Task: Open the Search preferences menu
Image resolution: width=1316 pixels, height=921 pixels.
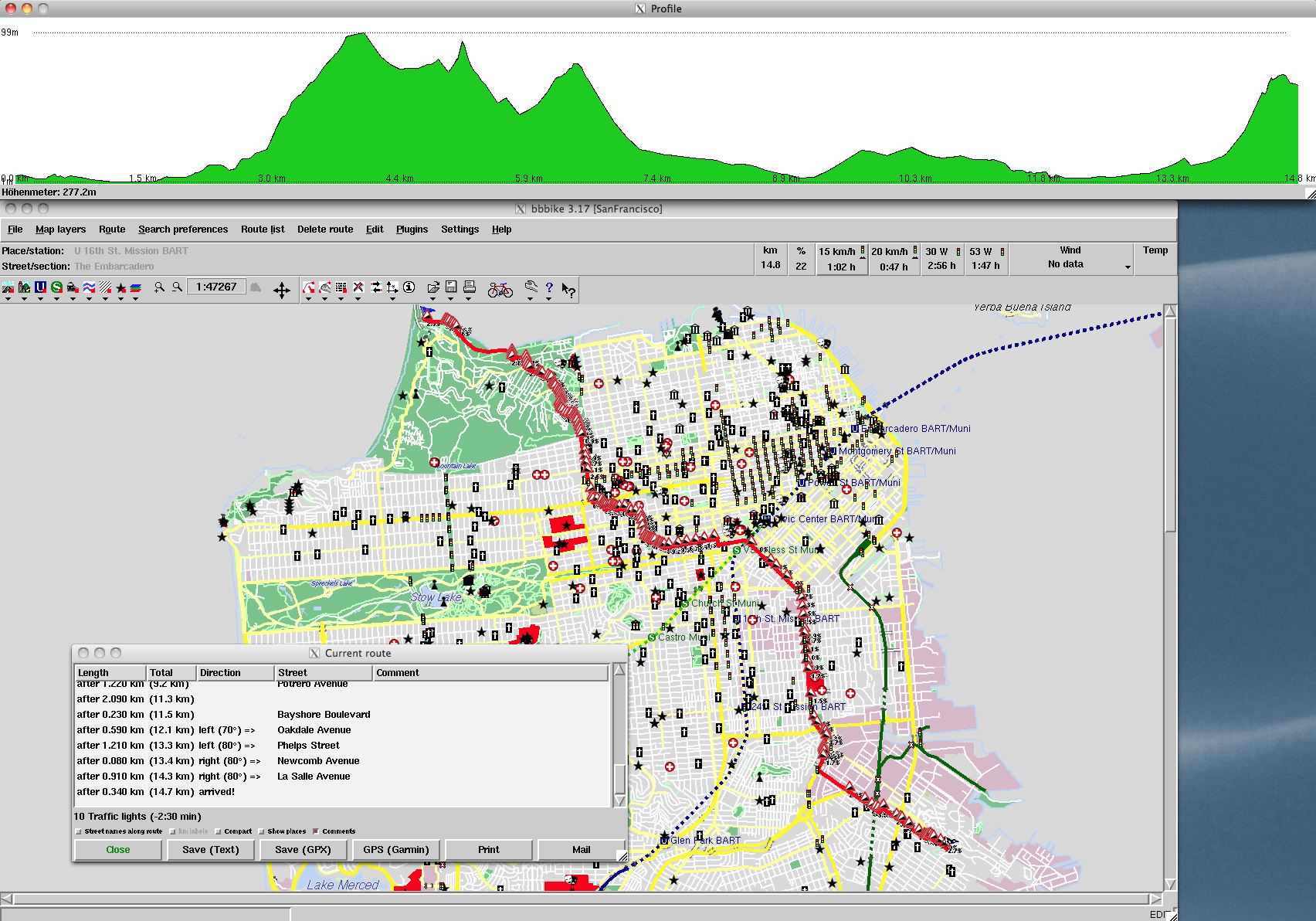Action: [183, 229]
